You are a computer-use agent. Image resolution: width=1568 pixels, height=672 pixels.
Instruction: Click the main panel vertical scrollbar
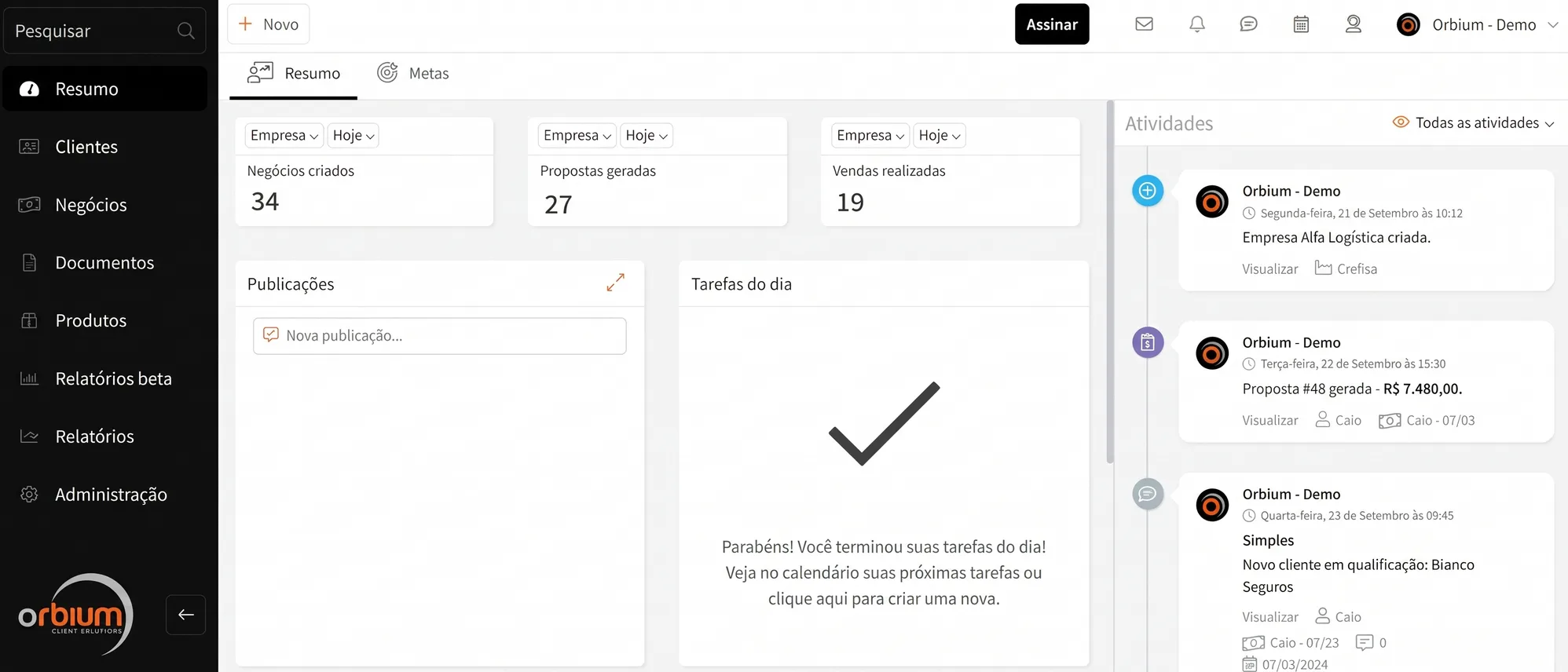(x=1110, y=283)
